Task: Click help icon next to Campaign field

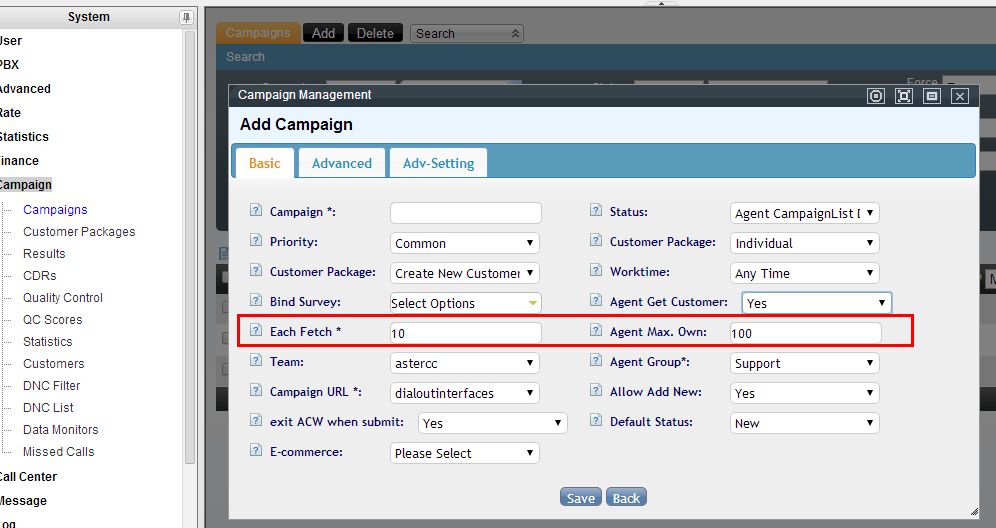Action: pos(255,212)
